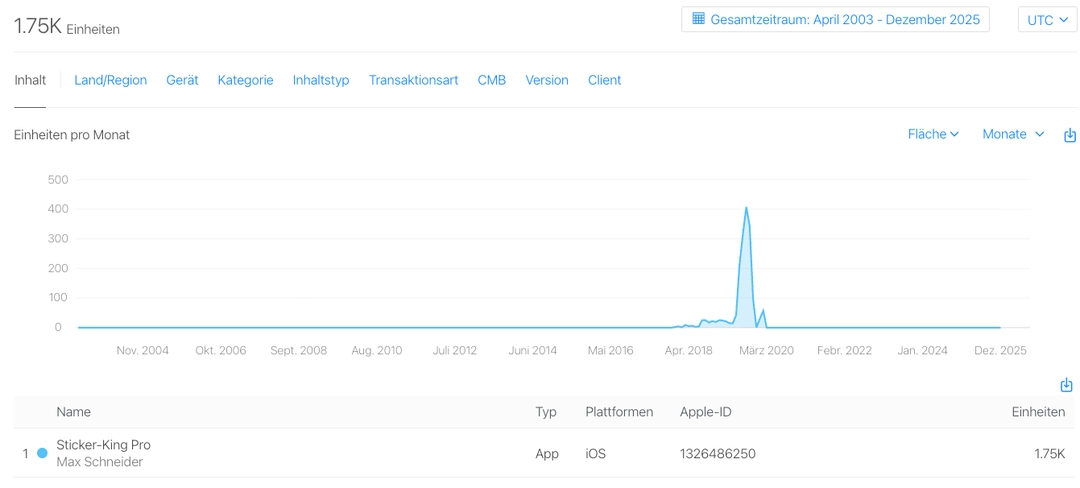Open the Kategorie tab
This screenshot has height=488, width=1080.
pos(245,80)
